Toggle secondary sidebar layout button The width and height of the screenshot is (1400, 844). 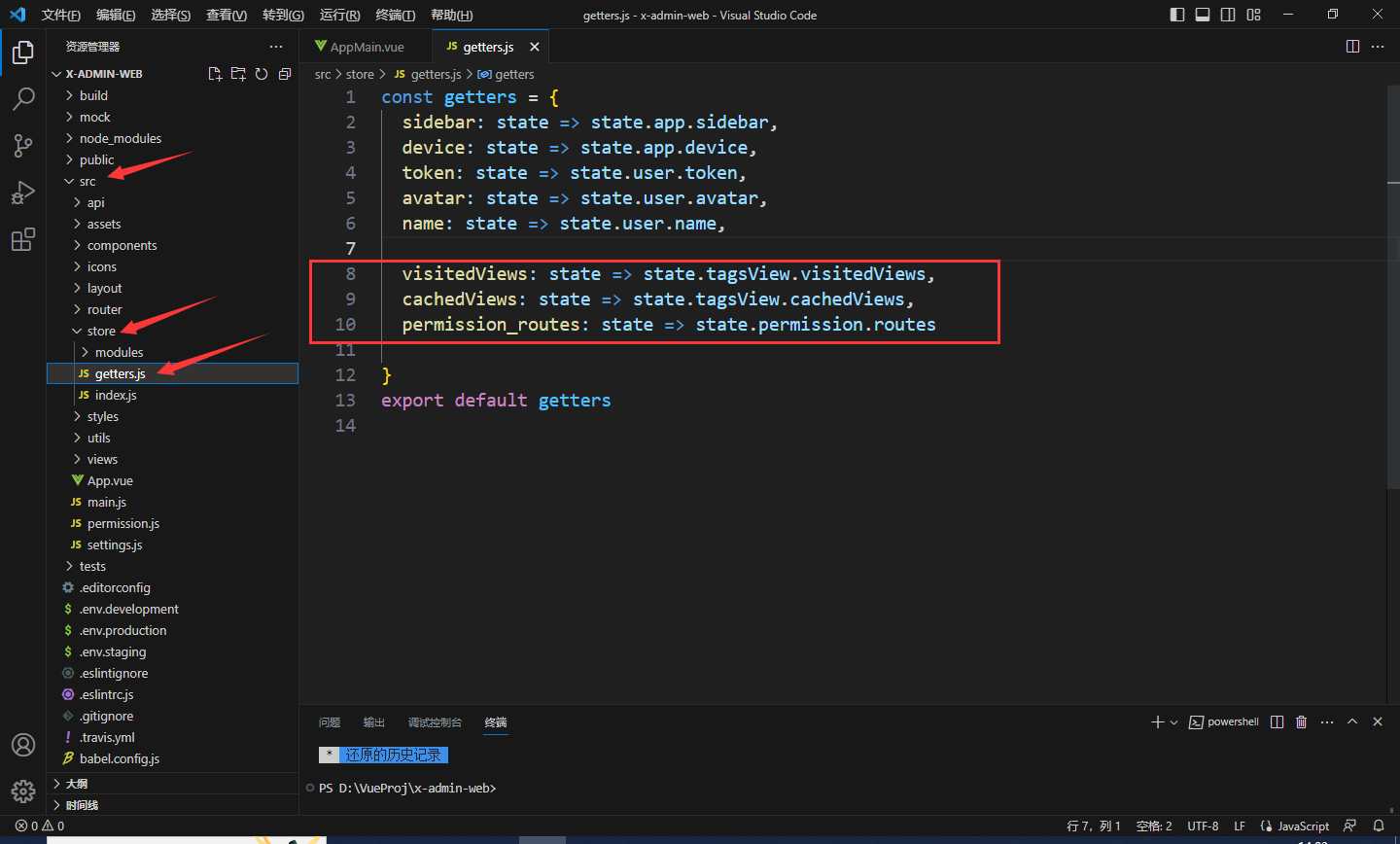coord(1228,15)
